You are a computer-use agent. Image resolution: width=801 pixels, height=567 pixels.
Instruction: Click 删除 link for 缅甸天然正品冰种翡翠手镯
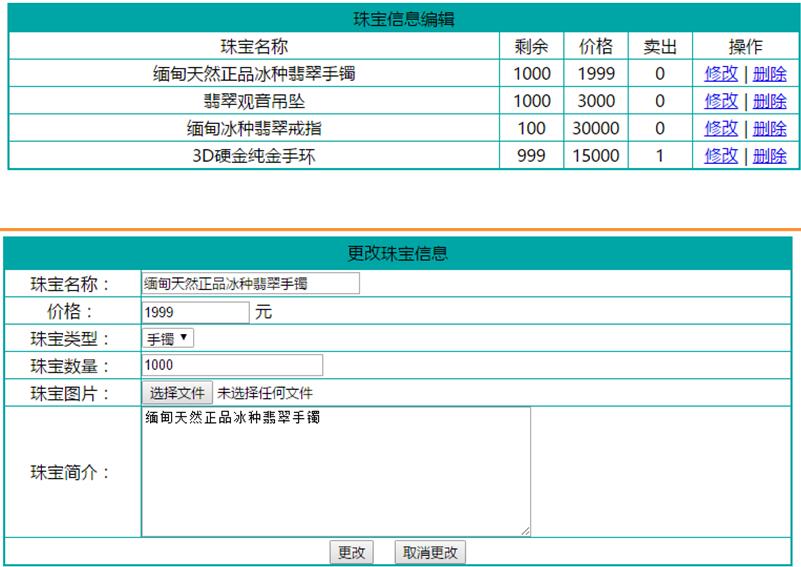(769, 74)
